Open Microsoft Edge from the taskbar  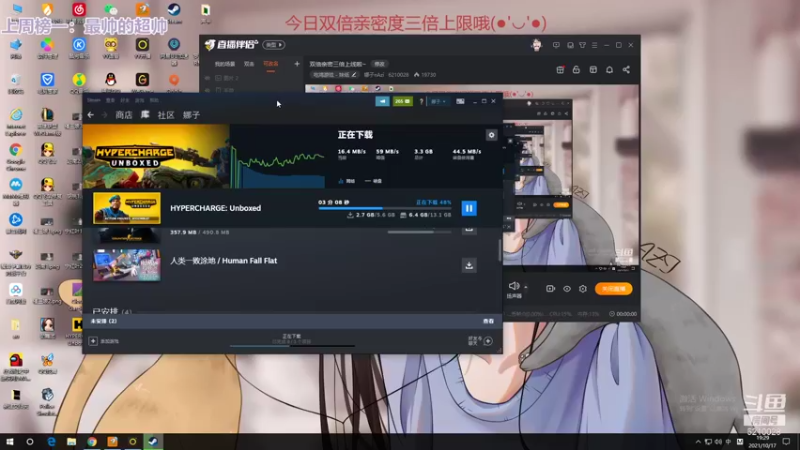point(51,441)
